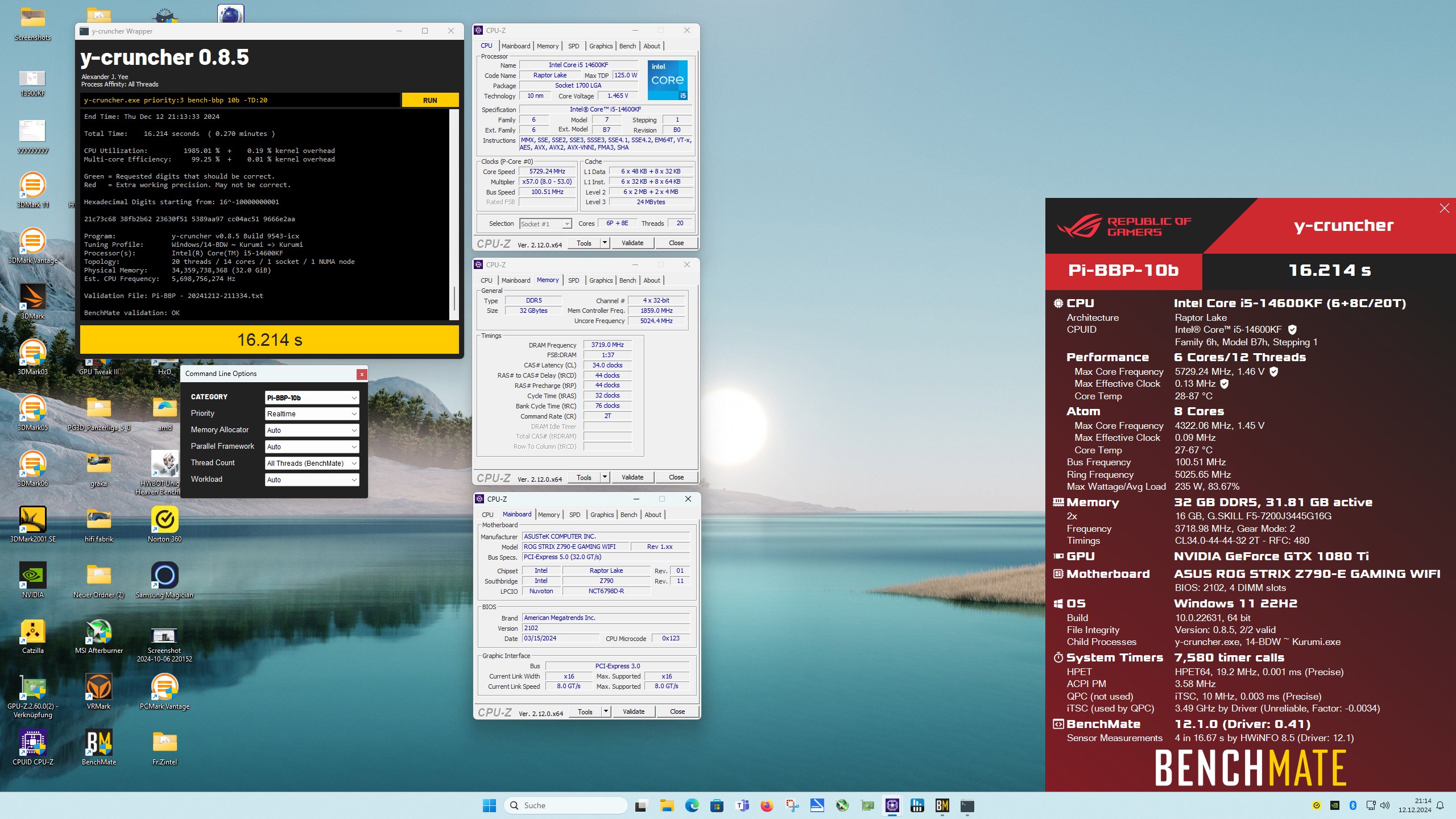Viewport: 1456px width, 819px height.
Task: Click Tools button in top CPU-Z window
Action: point(584,243)
